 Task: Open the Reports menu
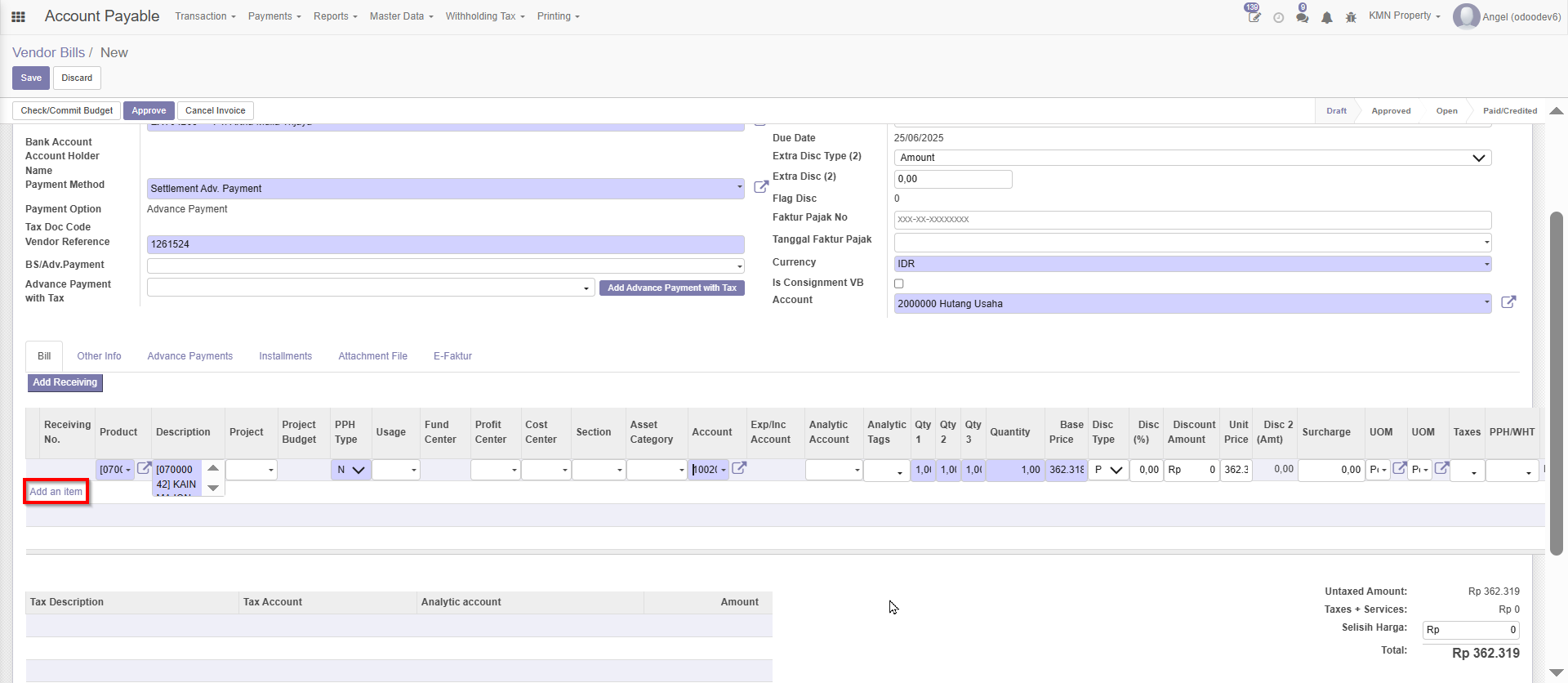pos(336,16)
